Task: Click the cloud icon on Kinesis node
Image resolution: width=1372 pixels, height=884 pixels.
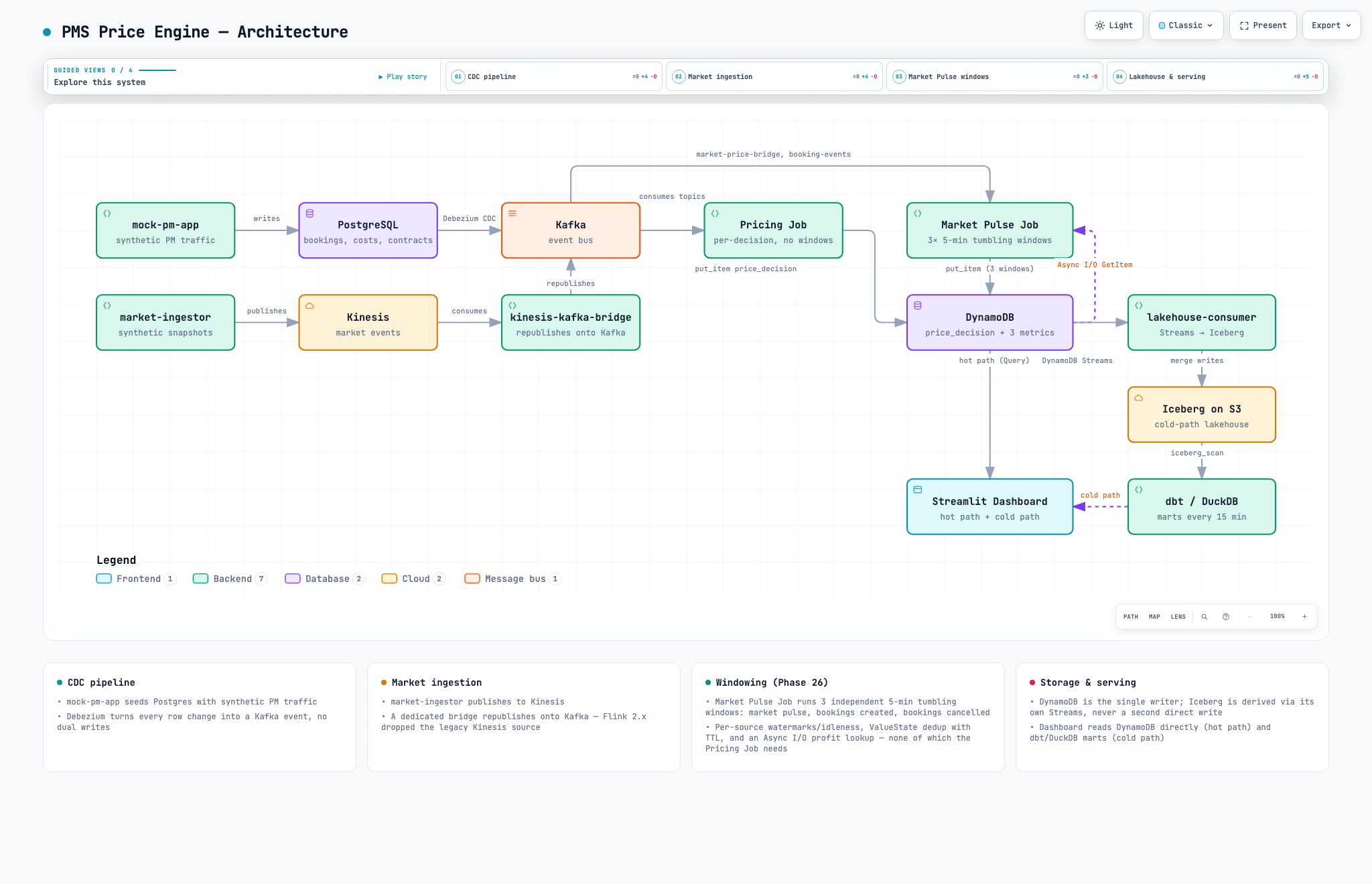Action: [x=310, y=305]
